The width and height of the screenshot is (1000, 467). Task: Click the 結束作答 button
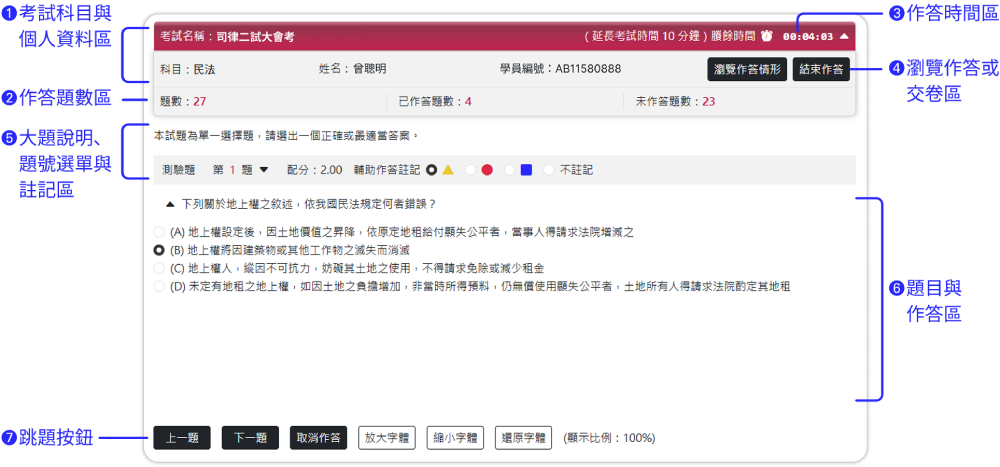[x=821, y=69]
